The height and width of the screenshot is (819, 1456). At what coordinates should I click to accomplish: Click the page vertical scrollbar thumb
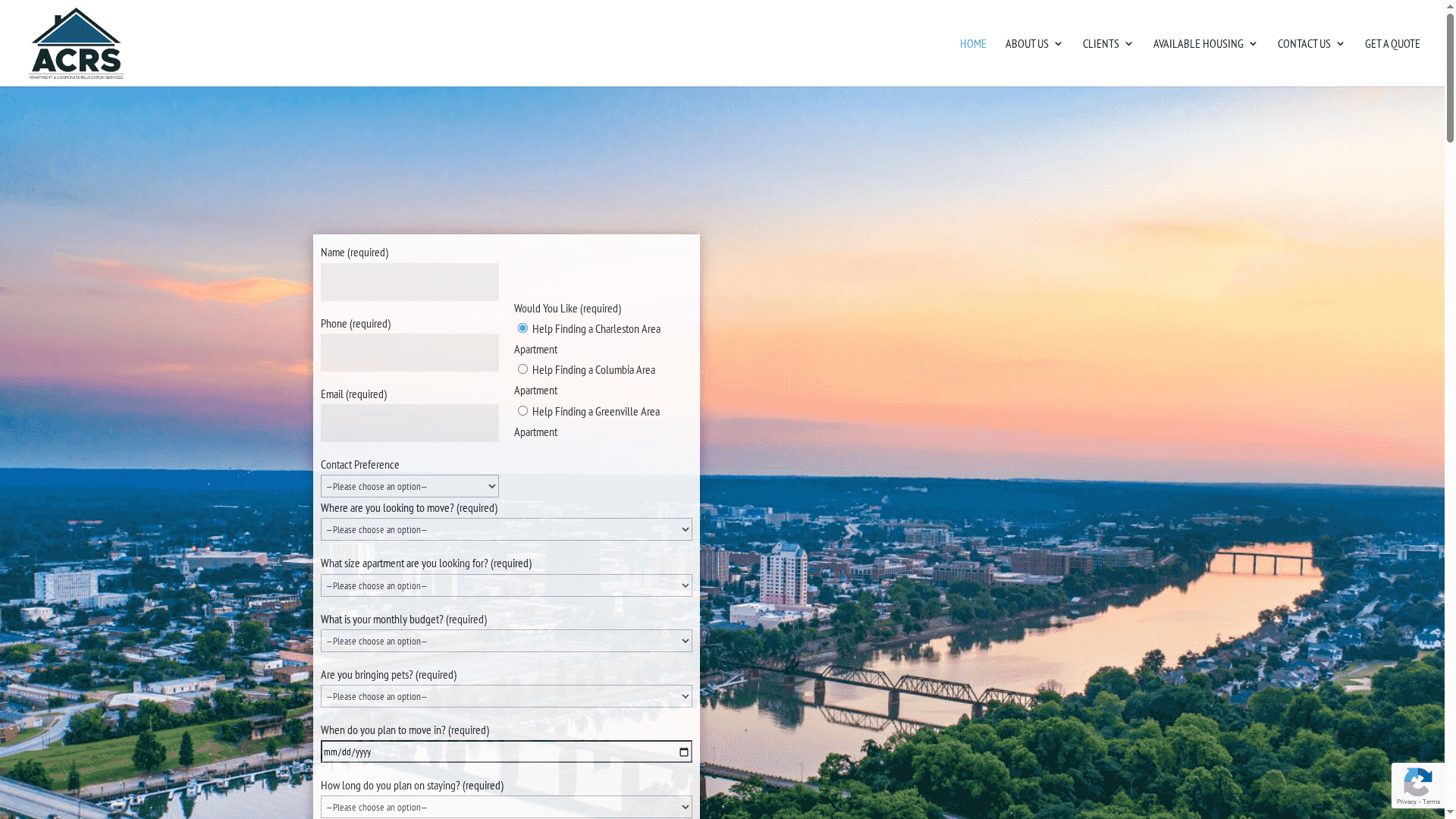(x=1450, y=78)
